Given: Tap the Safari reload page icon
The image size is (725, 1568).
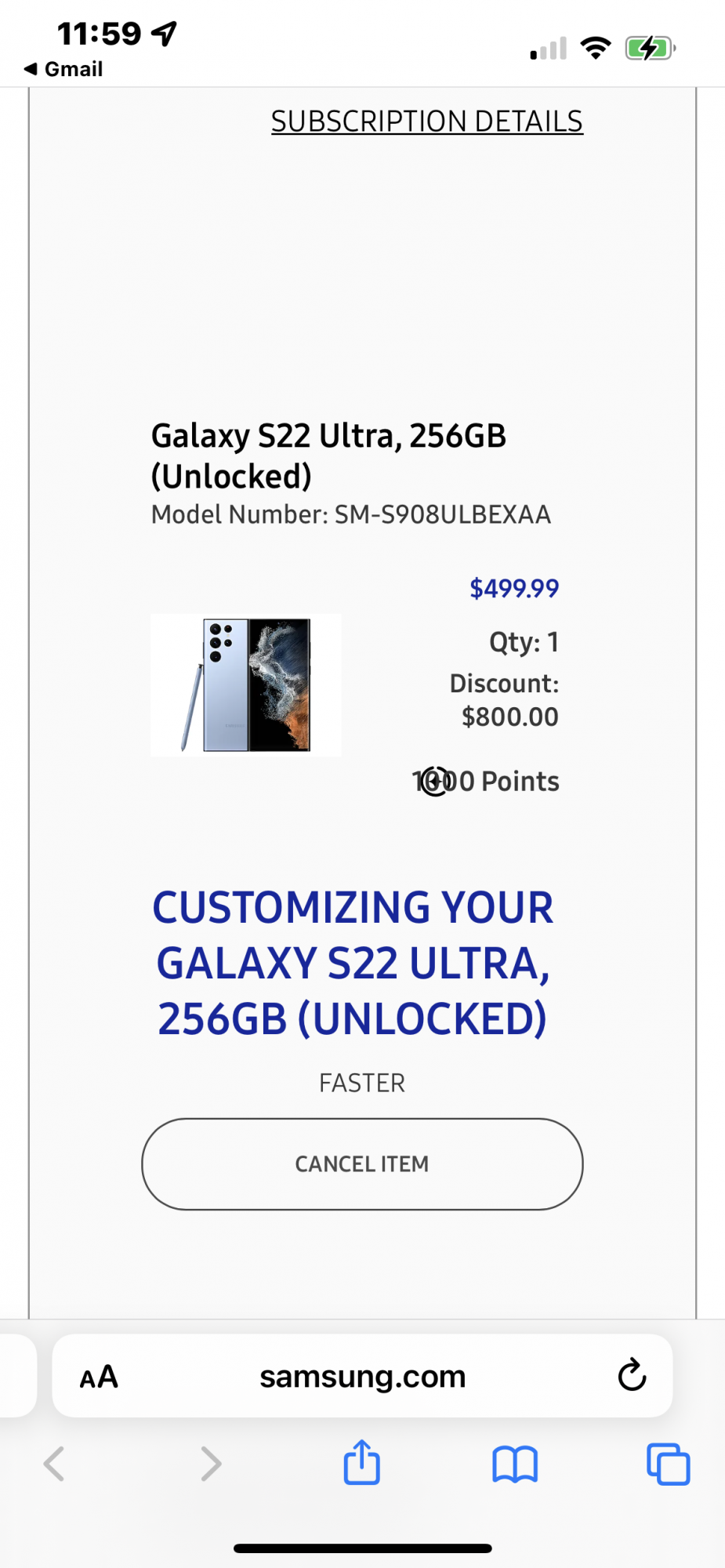Looking at the screenshot, I should pos(632,1375).
